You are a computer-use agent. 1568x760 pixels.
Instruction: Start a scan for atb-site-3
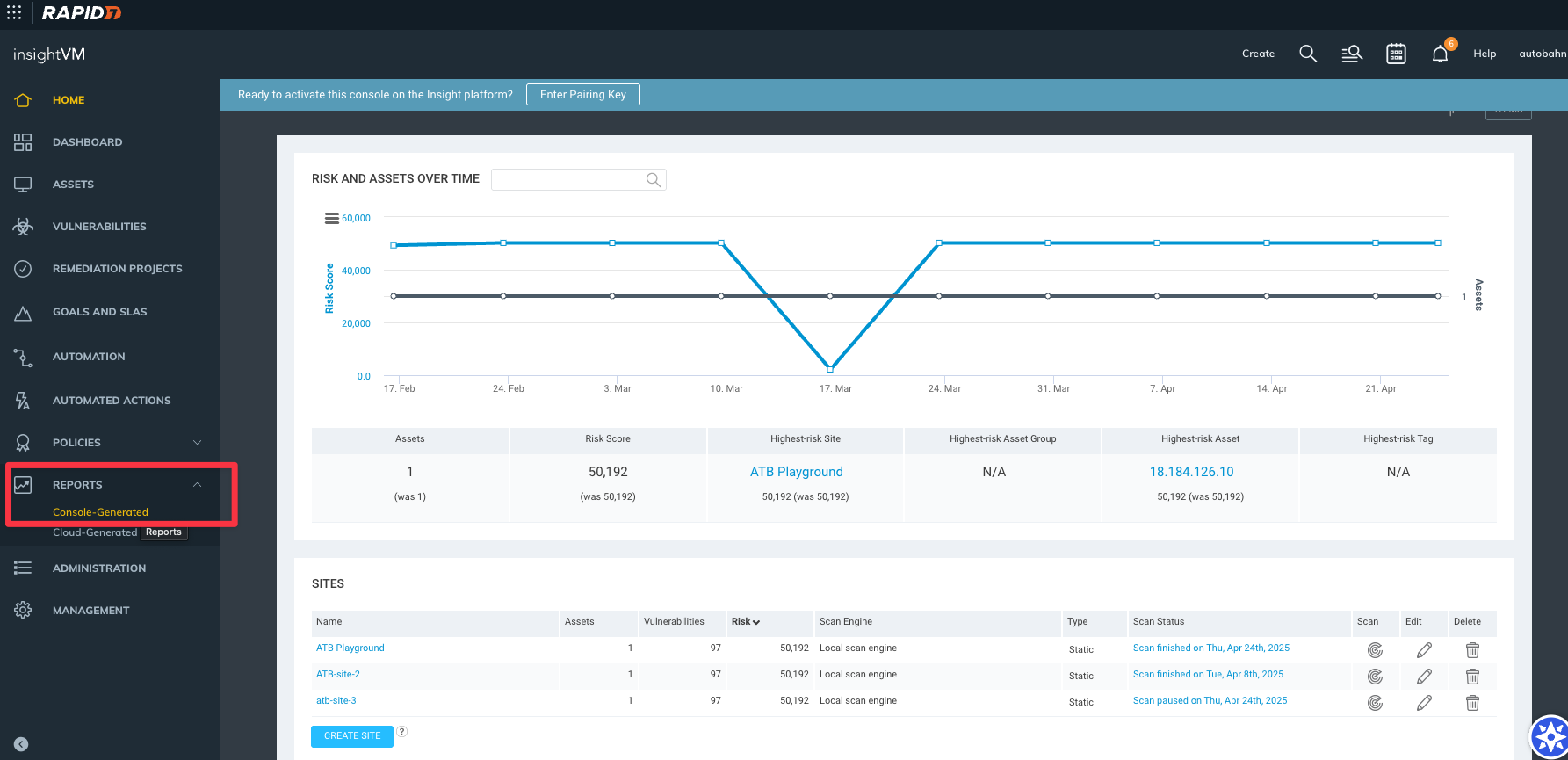click(x=1375, y=703)
